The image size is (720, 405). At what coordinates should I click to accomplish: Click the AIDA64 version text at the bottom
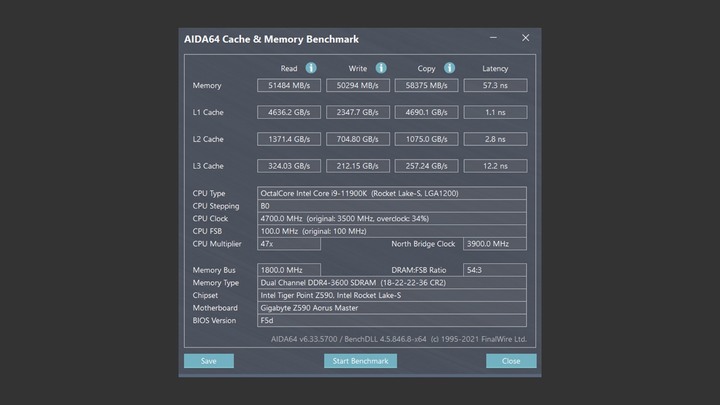point(399,339)
